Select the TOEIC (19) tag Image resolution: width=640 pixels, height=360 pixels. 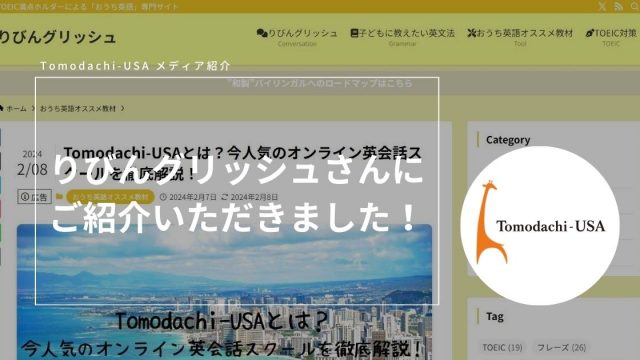[502, 347]
